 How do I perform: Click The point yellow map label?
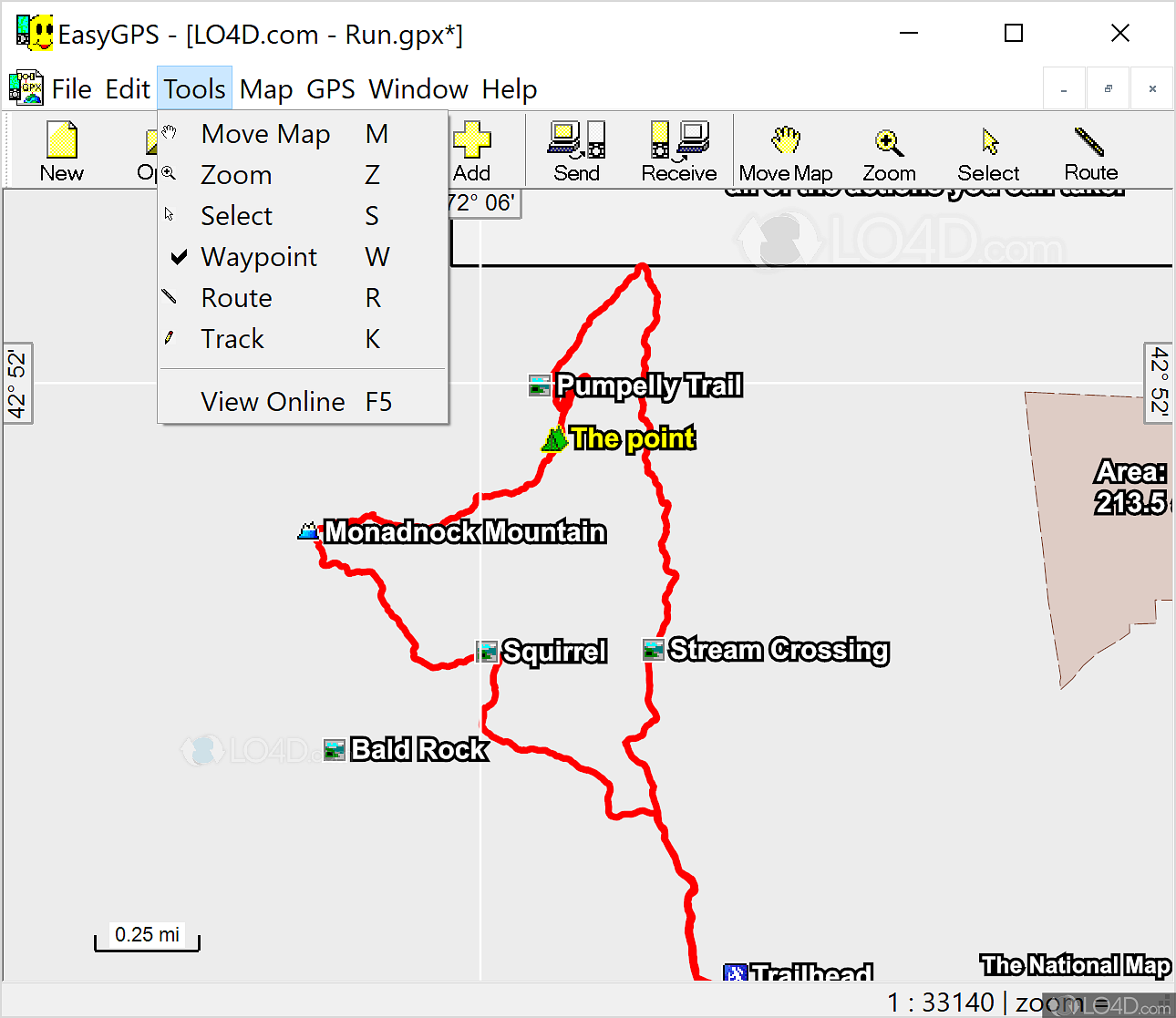[x=633, y=438]
